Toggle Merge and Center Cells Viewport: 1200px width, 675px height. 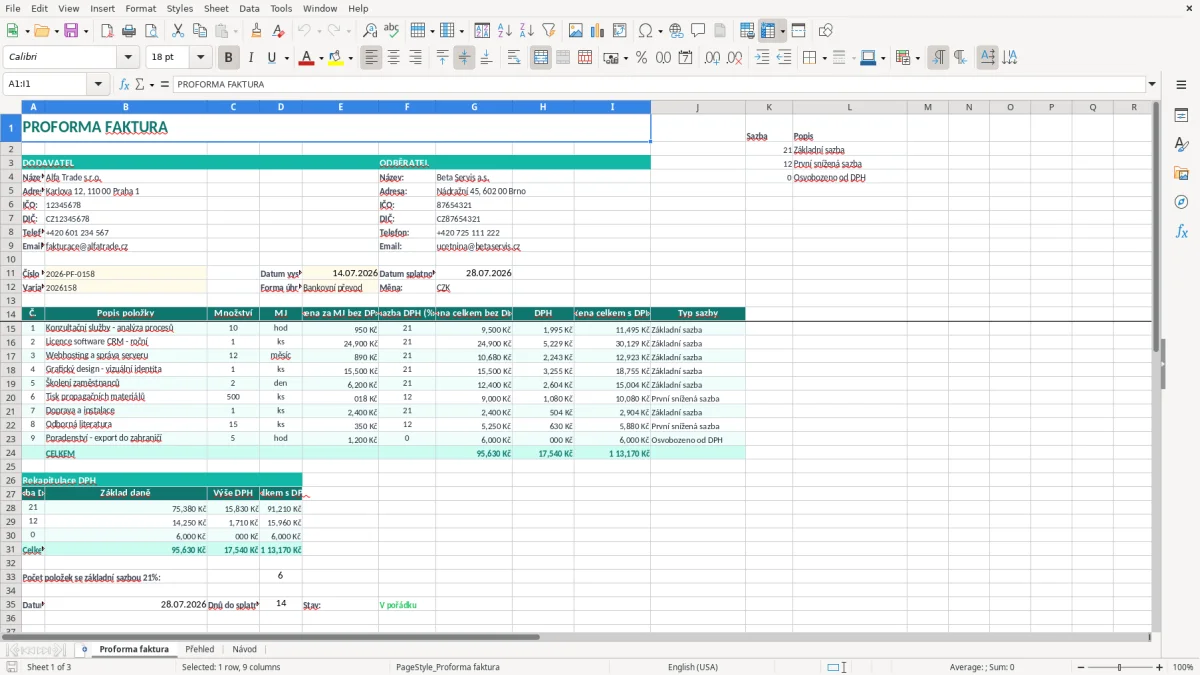tap(540, 58)
